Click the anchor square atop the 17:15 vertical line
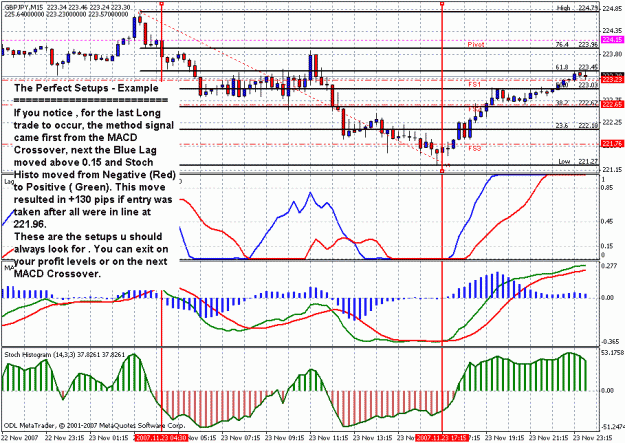The height and width of the screenshot is (443, 625). (442, 3)
